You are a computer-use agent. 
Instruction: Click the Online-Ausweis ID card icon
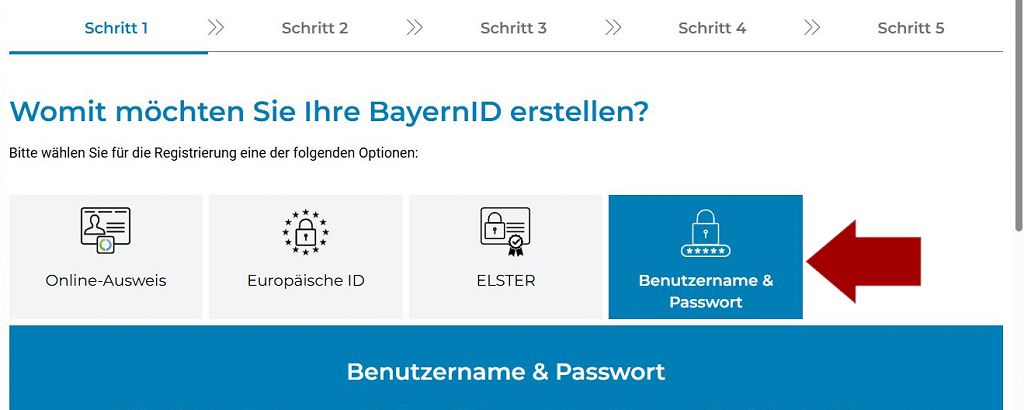coord(106,231)
